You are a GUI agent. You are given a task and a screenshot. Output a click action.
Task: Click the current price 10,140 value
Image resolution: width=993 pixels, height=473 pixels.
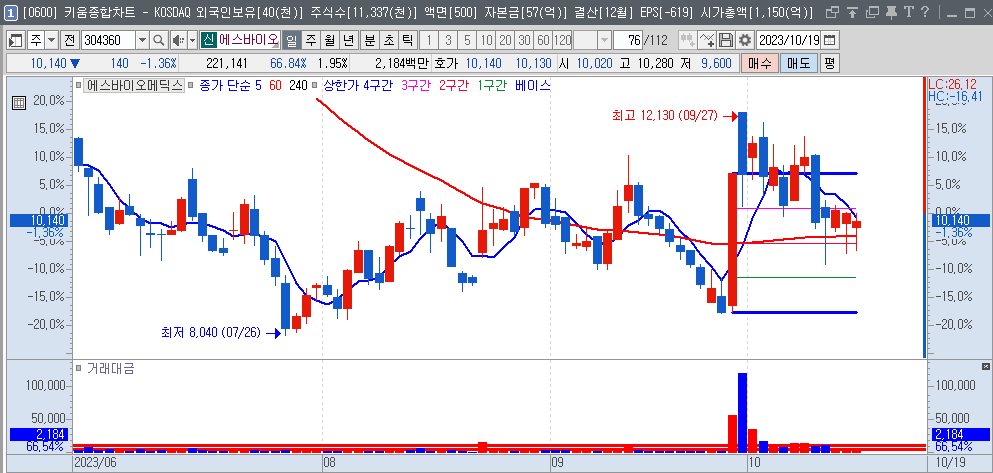(47, 63)
